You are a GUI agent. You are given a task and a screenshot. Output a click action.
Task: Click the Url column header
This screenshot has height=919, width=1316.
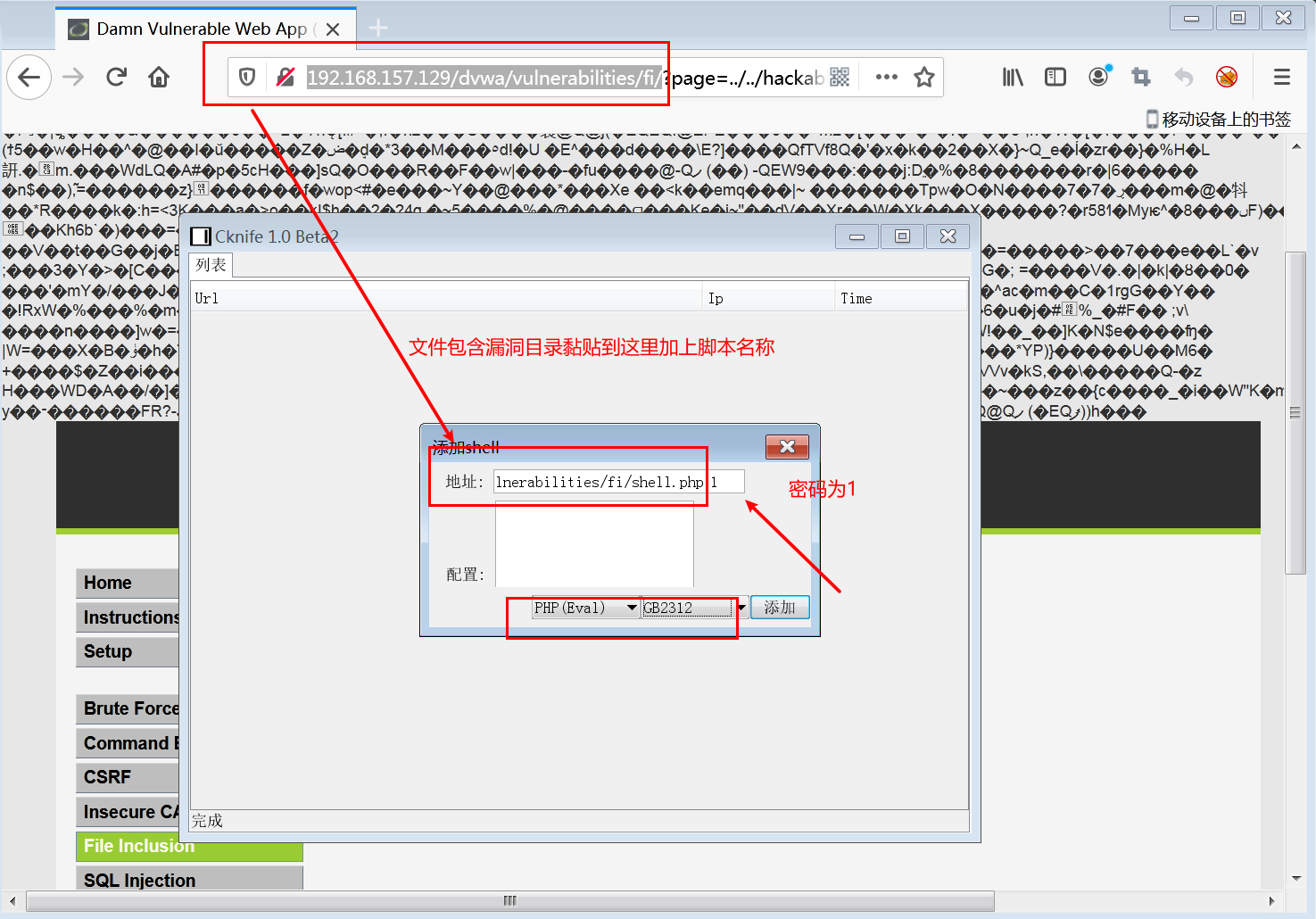(447, 298)
